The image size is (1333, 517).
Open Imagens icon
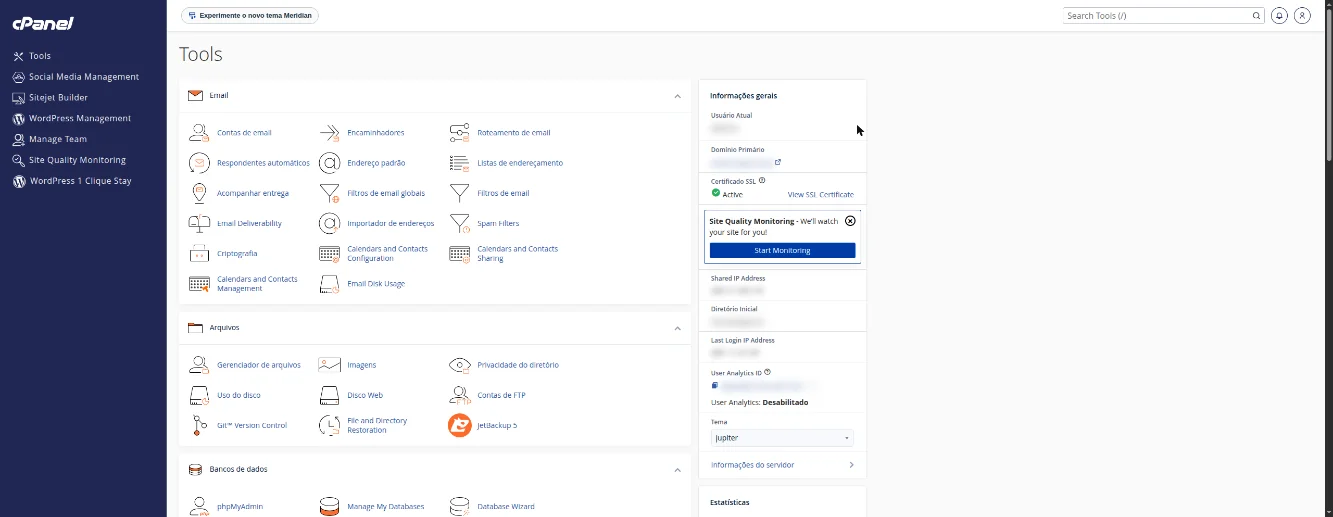329,365
